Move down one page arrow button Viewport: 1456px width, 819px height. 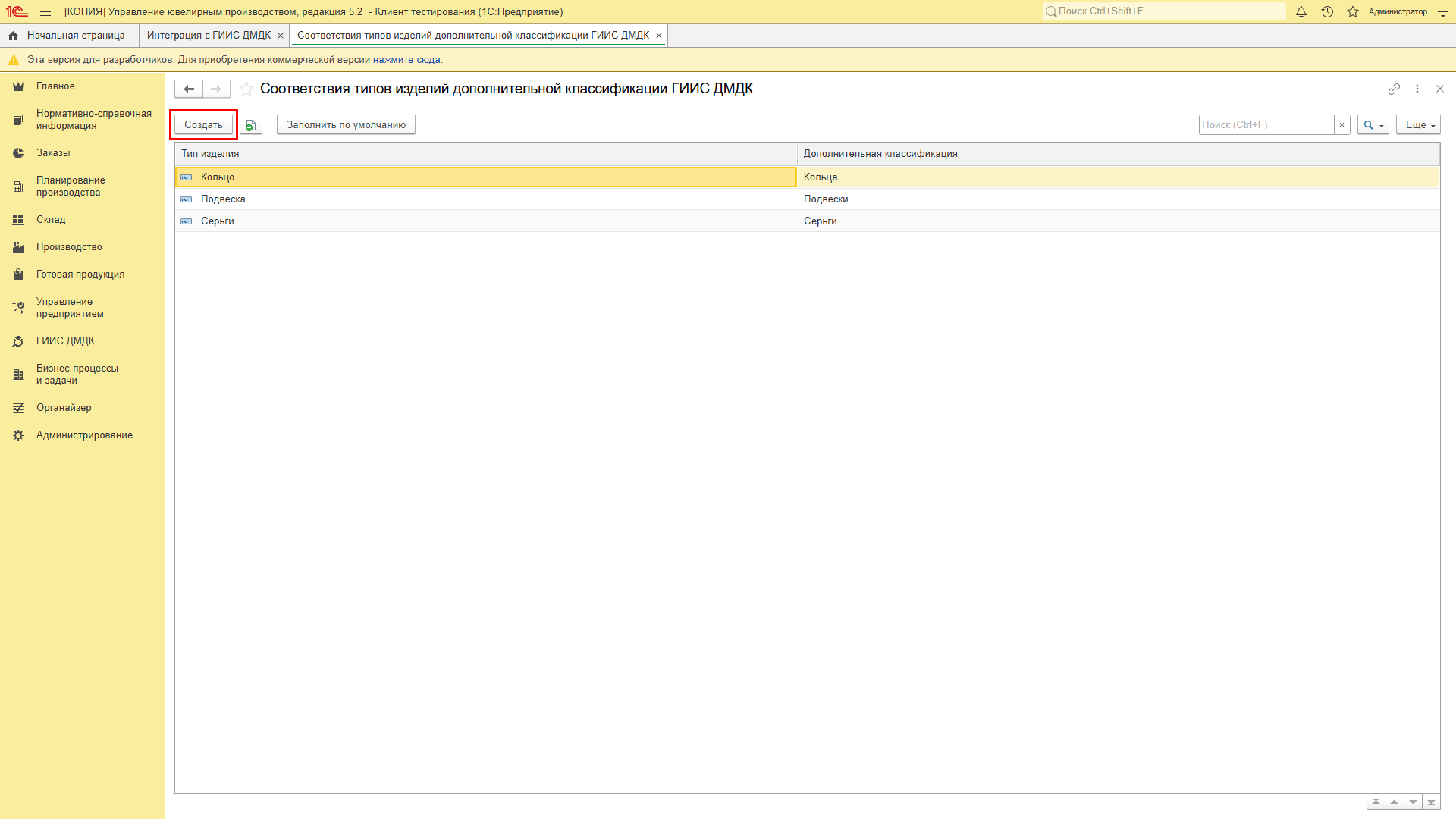tap(1413, 802)
